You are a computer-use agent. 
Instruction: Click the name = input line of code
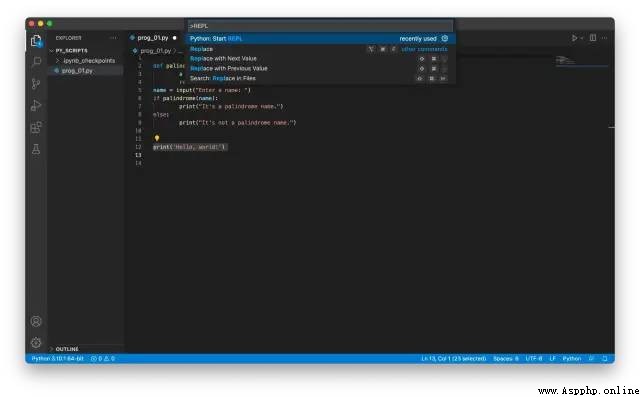pos(202,90)
